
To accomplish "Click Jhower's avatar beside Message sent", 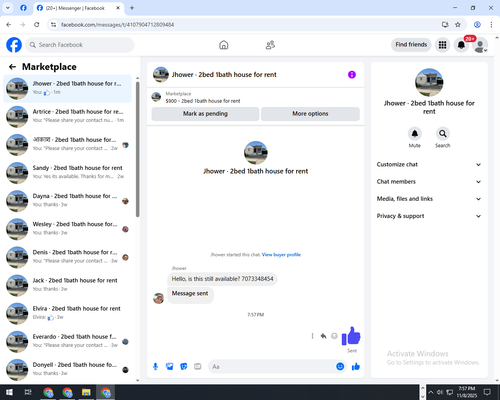I will coord(158,298).
